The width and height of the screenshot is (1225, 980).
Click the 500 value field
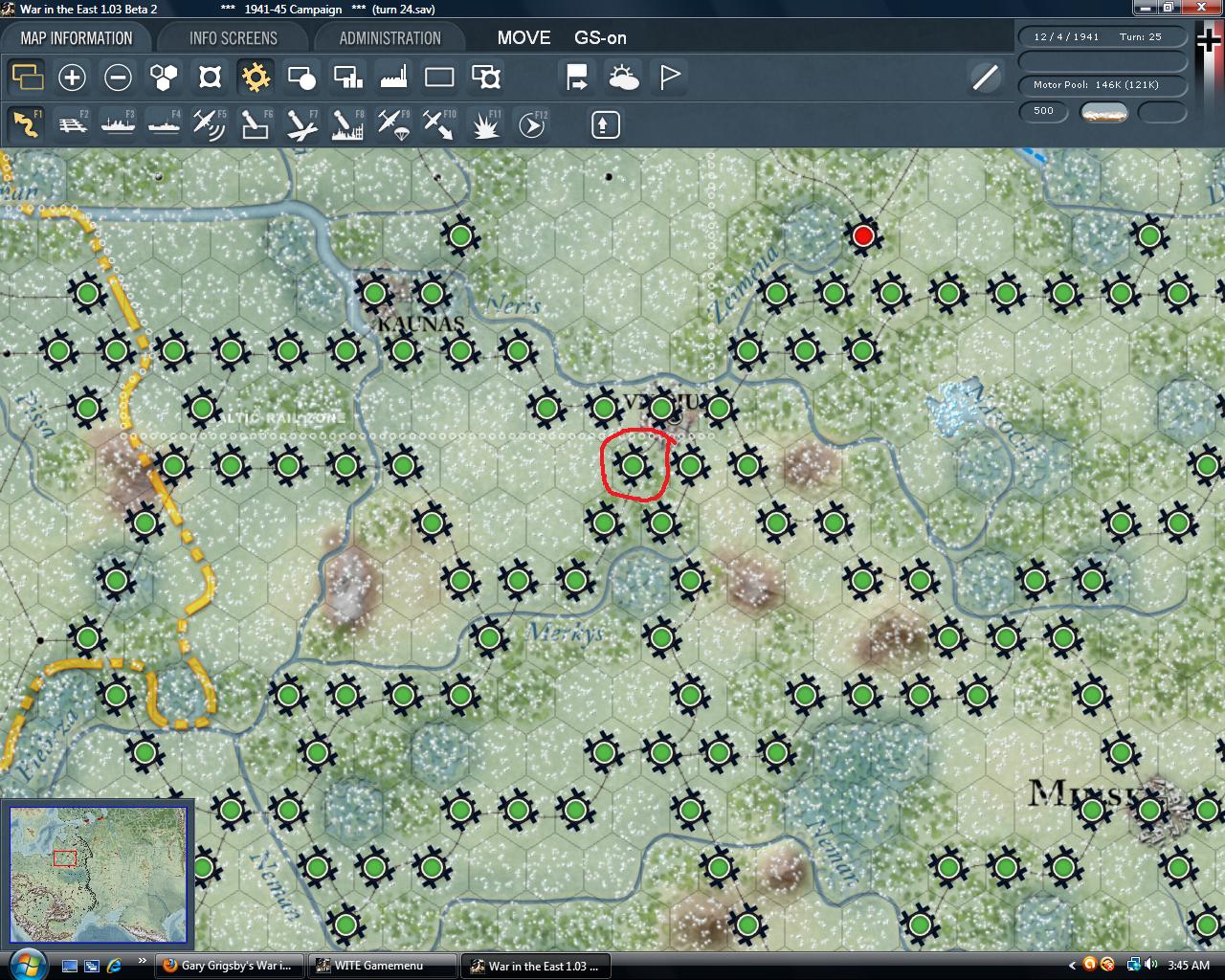click(1043, 111)
